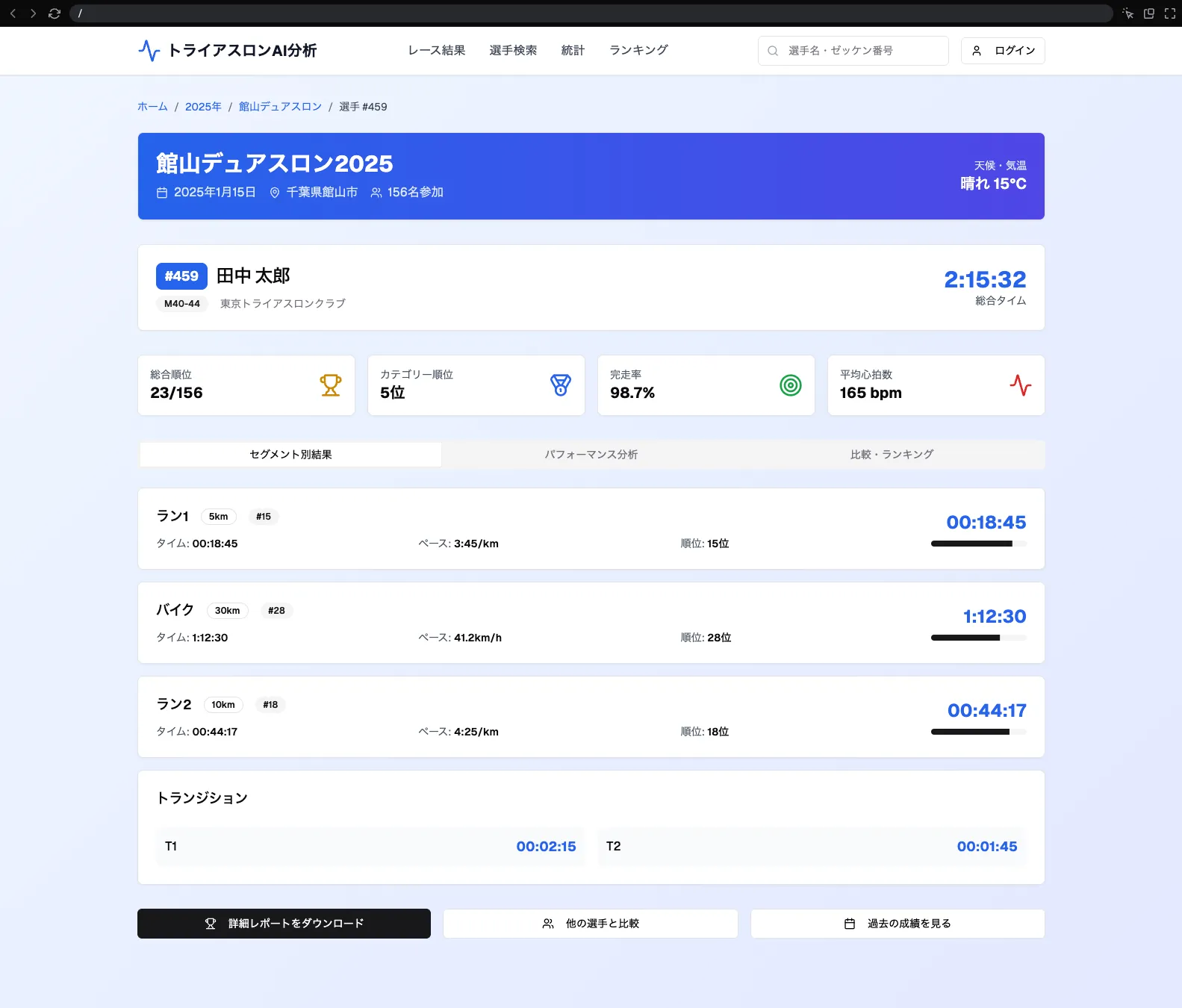Go to ランキング in the top navigation
The width and height of the screenshot is (1182, 1008).
point(638,50)
